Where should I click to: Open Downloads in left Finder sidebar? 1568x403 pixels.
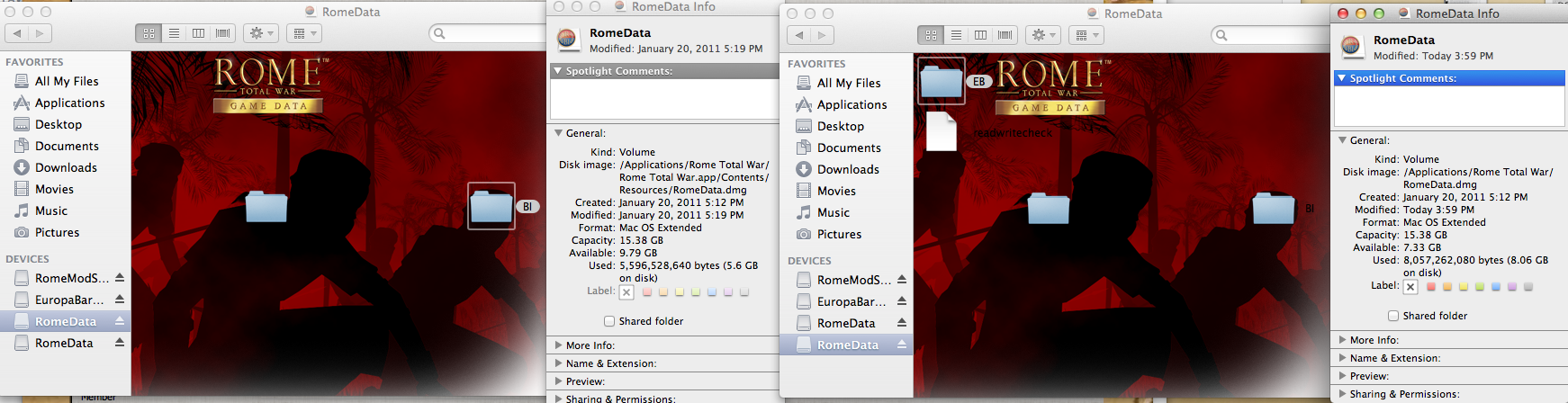click(x=65, y=167)
